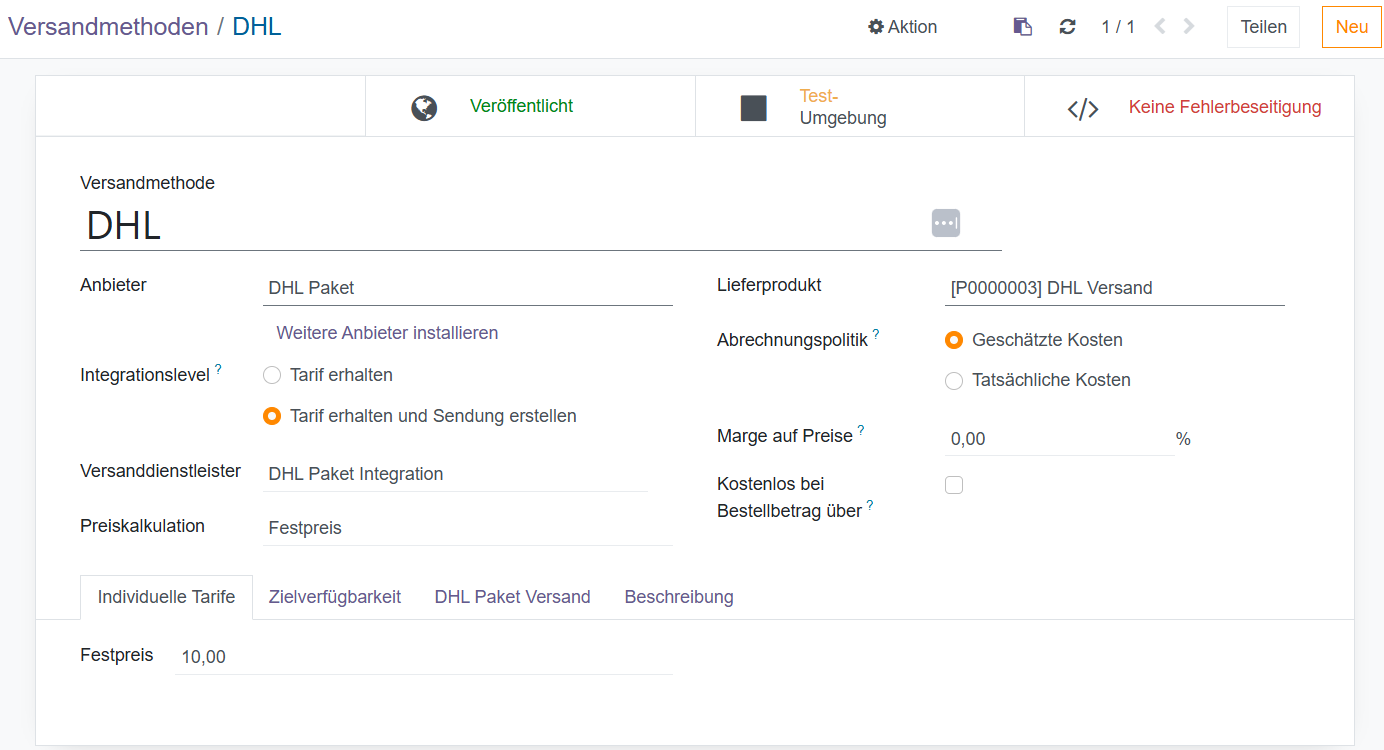Select the 'Tarif erhalten' radio option
Image resolution: width=1384 pixels, height=750 pixels.
point(272,376)
